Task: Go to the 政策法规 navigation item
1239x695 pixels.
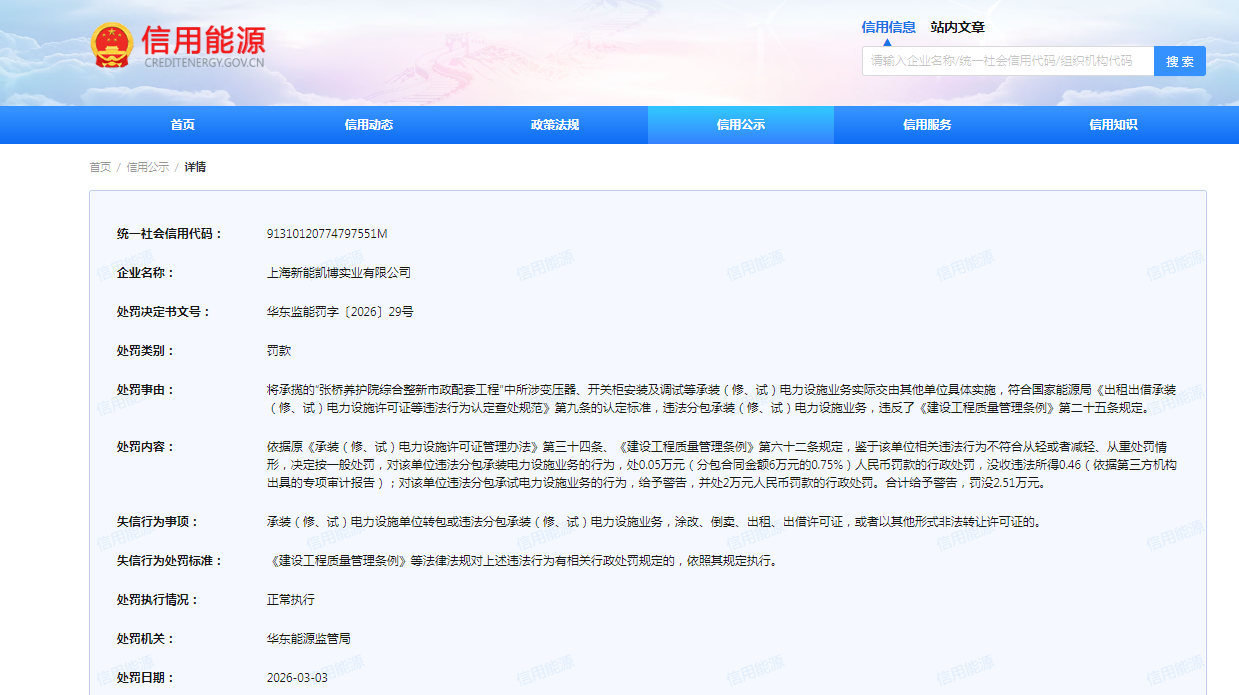Action: click(555, 125)
